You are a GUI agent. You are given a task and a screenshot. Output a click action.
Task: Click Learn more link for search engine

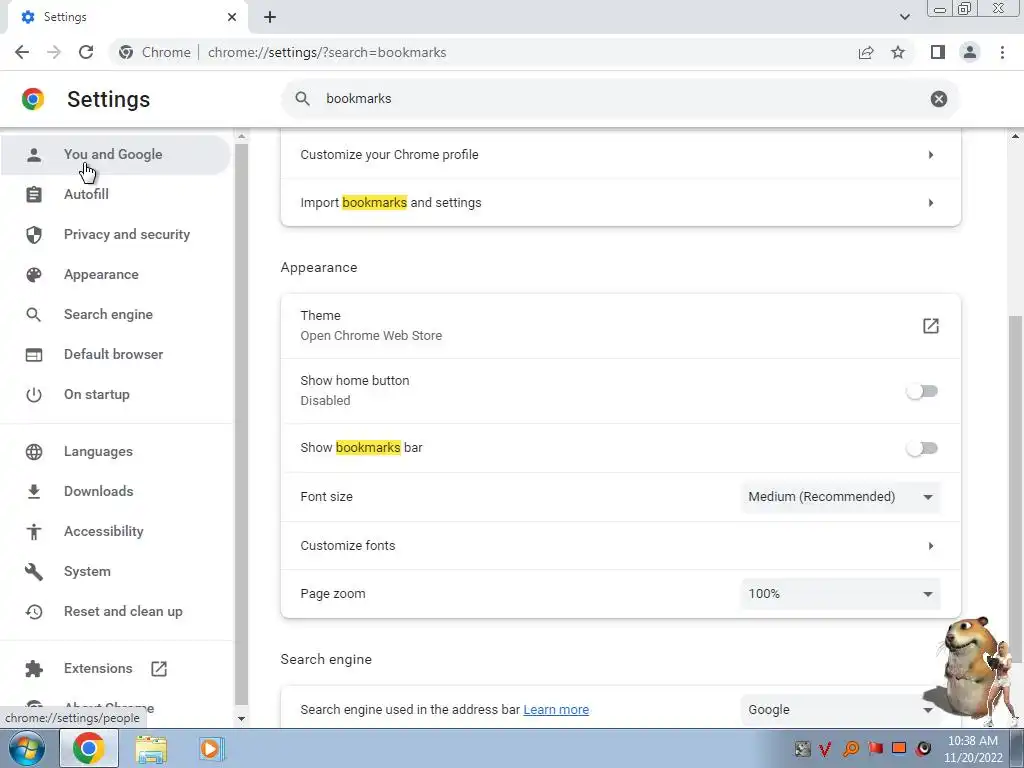[556, 710]
